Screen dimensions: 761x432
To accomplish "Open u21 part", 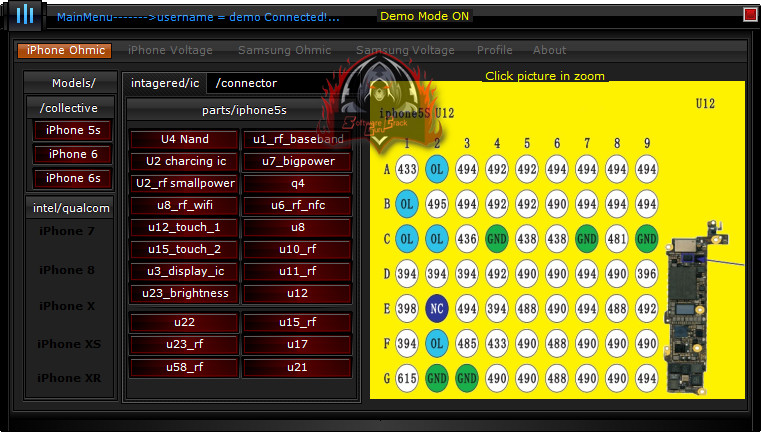I will point(298,367).
